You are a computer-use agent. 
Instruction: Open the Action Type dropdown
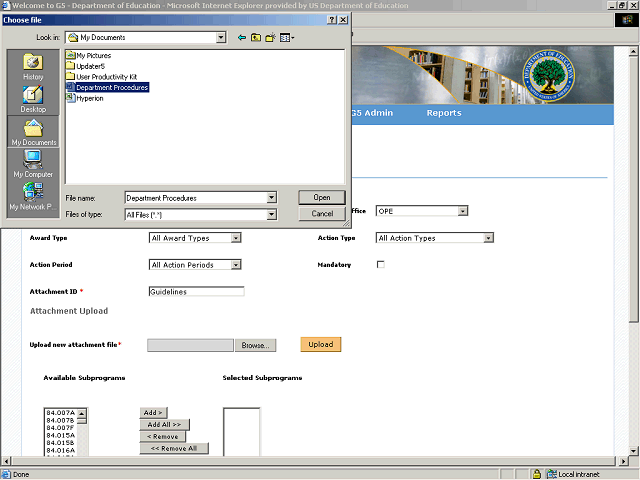(x=435, y=238)
